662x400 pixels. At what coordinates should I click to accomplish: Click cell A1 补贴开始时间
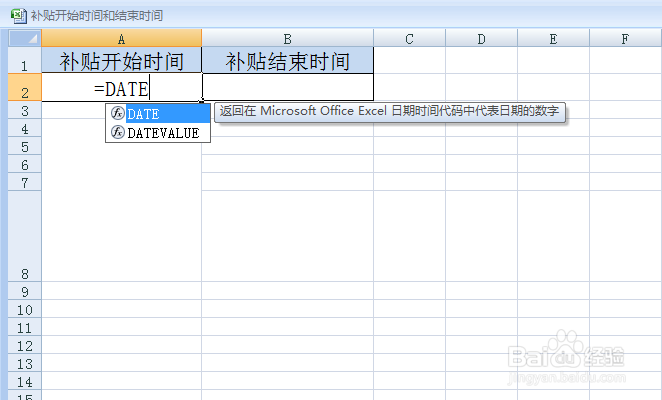click(122, 60)
